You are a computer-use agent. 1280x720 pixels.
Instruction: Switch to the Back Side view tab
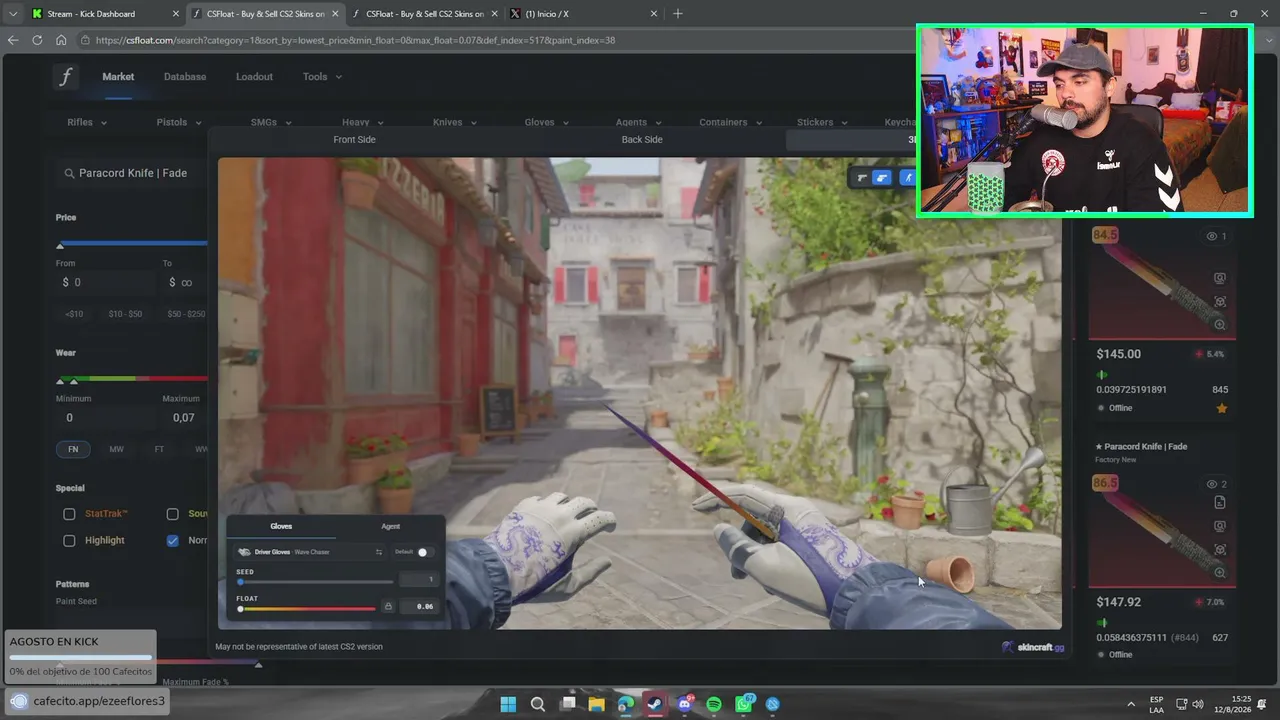(x=642, y=140)
